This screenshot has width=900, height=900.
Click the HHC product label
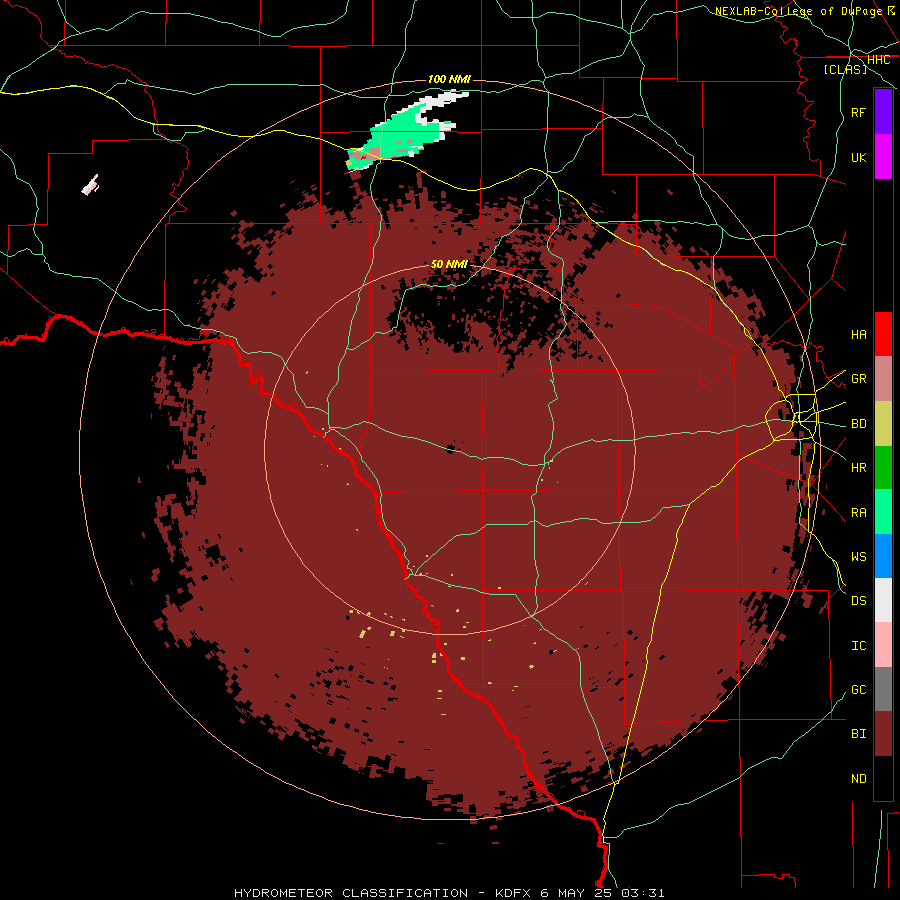[878, 60]
